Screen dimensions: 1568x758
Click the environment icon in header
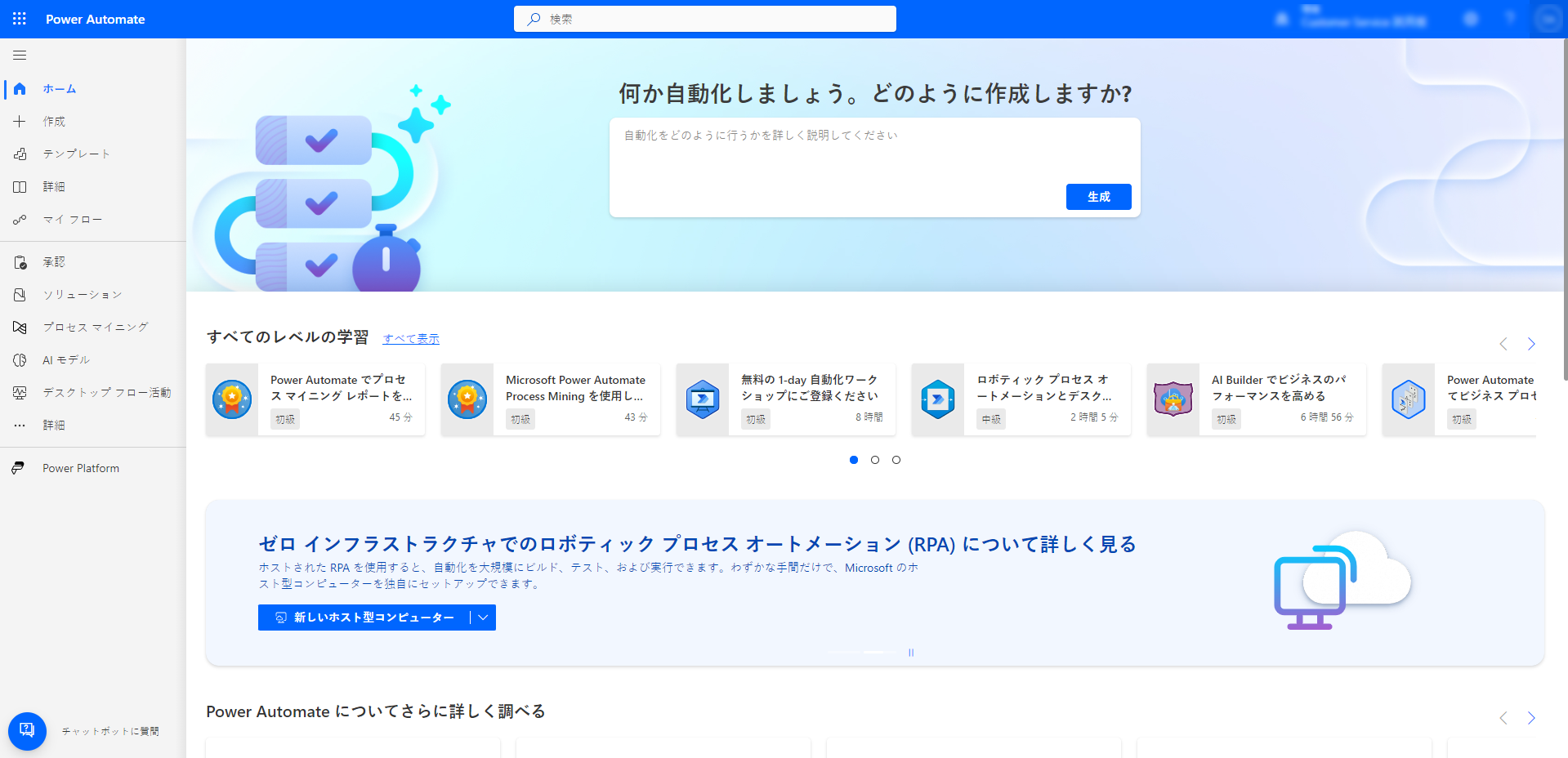[1283, 19]
